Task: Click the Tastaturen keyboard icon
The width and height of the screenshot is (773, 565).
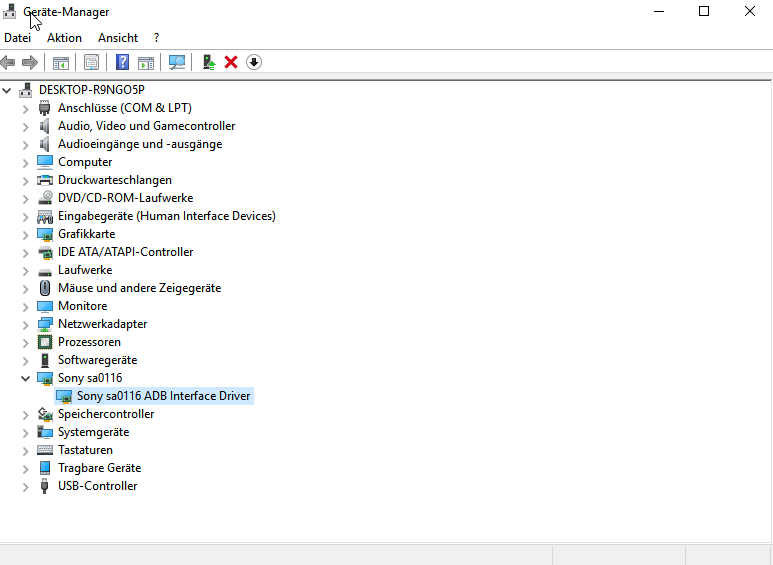Action: (45, 450)
